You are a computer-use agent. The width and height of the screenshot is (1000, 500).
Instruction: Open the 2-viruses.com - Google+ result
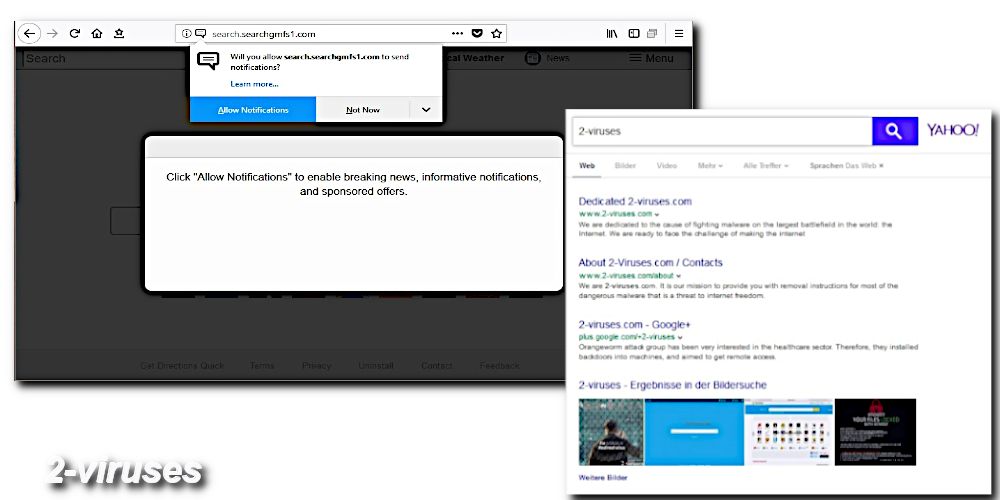(x=635, y=325)
